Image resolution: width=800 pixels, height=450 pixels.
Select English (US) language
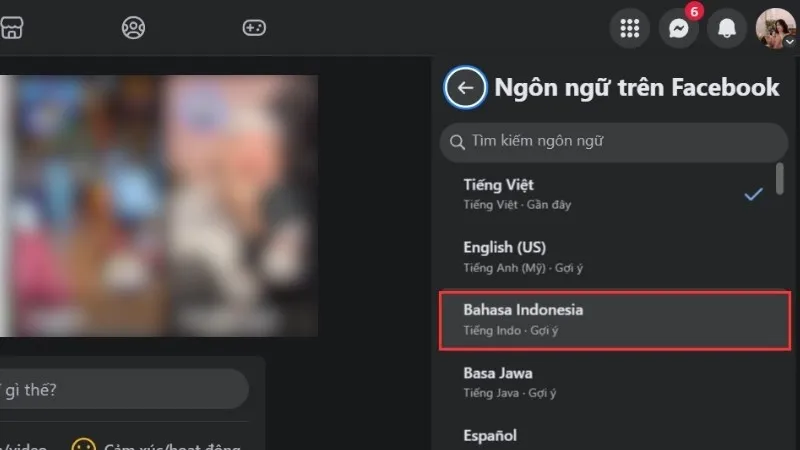click(x=615, y=257)
